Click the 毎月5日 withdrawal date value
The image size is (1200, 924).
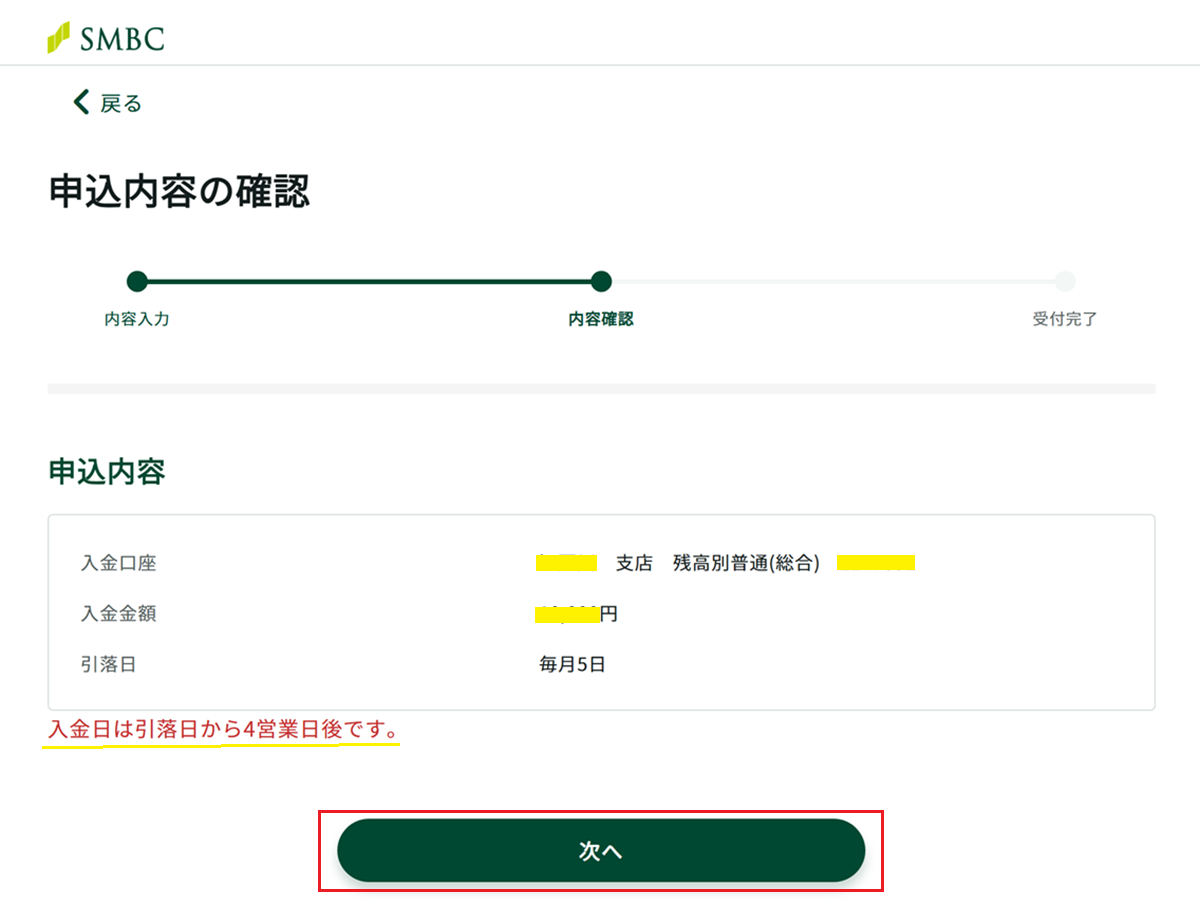click(572, 664)
